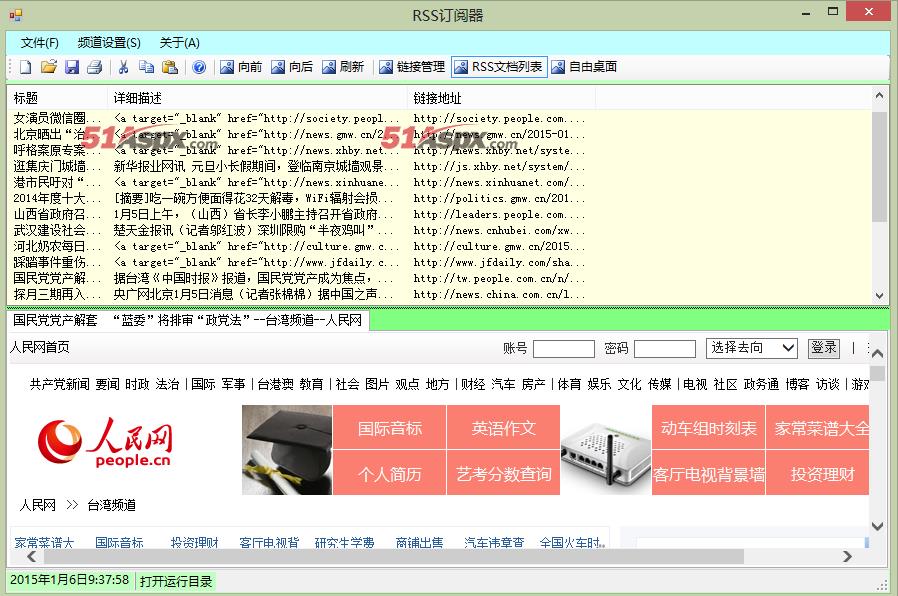Click the 人民网 people.cn logo

[104, 442]
